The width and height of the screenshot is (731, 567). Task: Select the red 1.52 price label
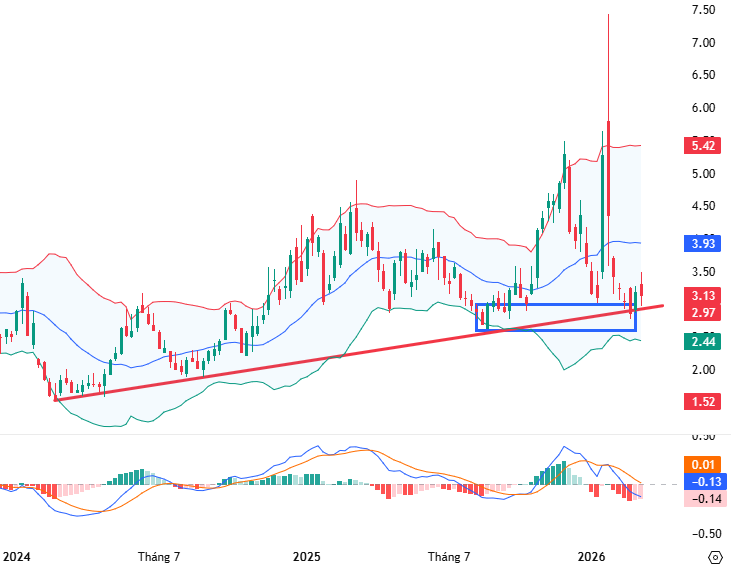[701, 401]
